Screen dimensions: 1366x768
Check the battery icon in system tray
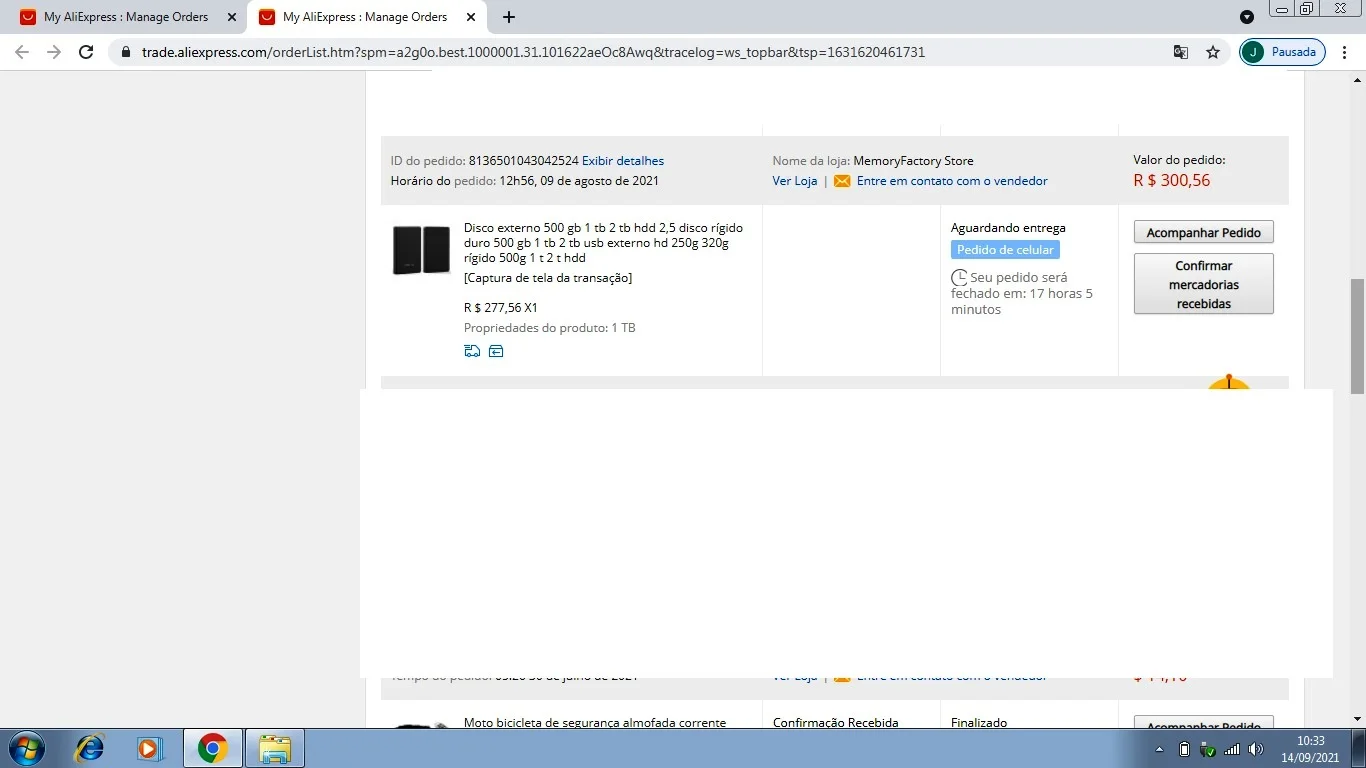point(1184,749)
